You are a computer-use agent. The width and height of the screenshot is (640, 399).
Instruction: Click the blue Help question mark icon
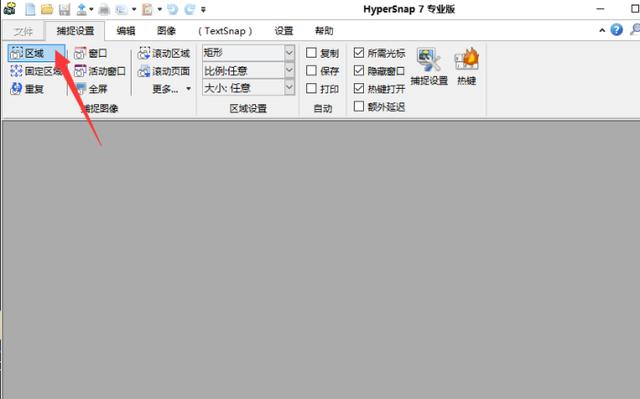tap(616, 30)
